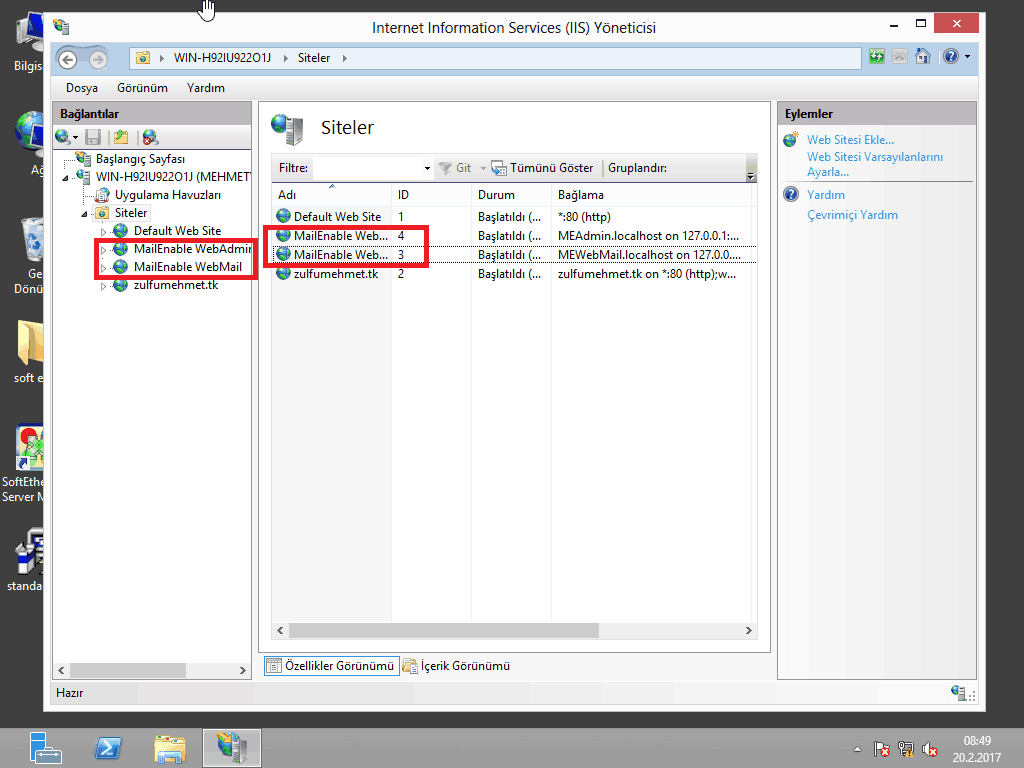Open the Görünüm menu

coord(142,88)
